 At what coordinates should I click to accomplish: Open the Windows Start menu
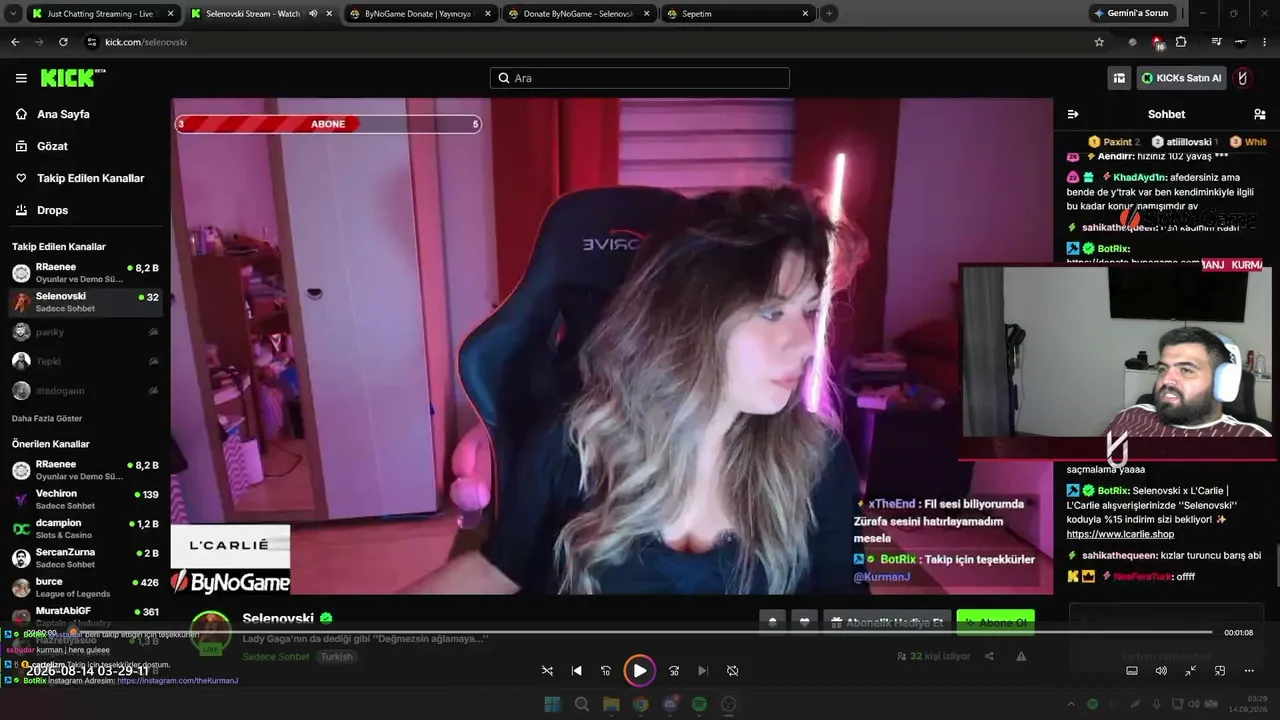coord(552,704)
